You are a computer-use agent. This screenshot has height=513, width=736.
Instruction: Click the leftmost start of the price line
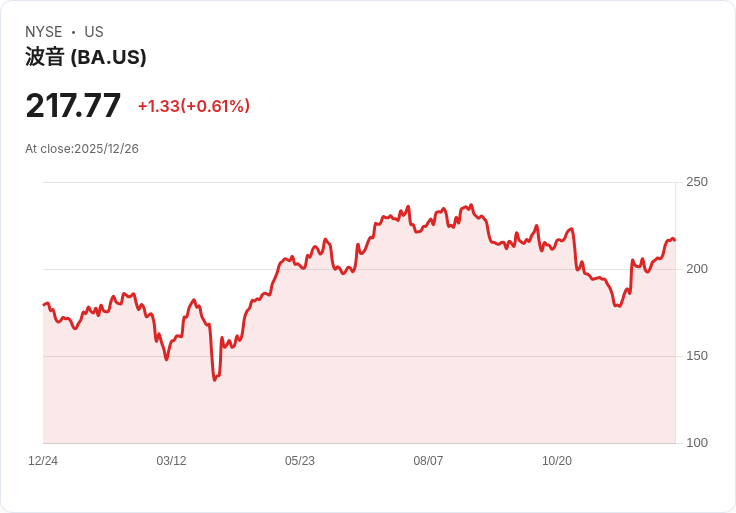click(43, 304)
